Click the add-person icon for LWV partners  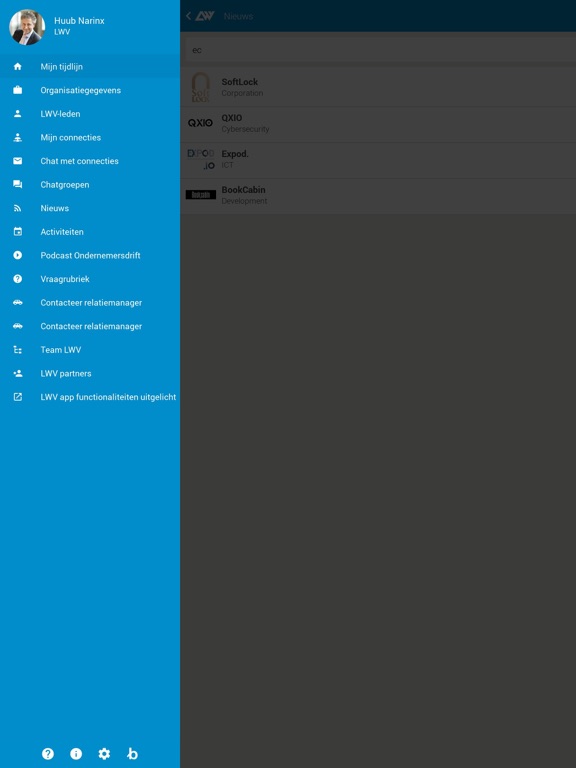tap(18, 373)
